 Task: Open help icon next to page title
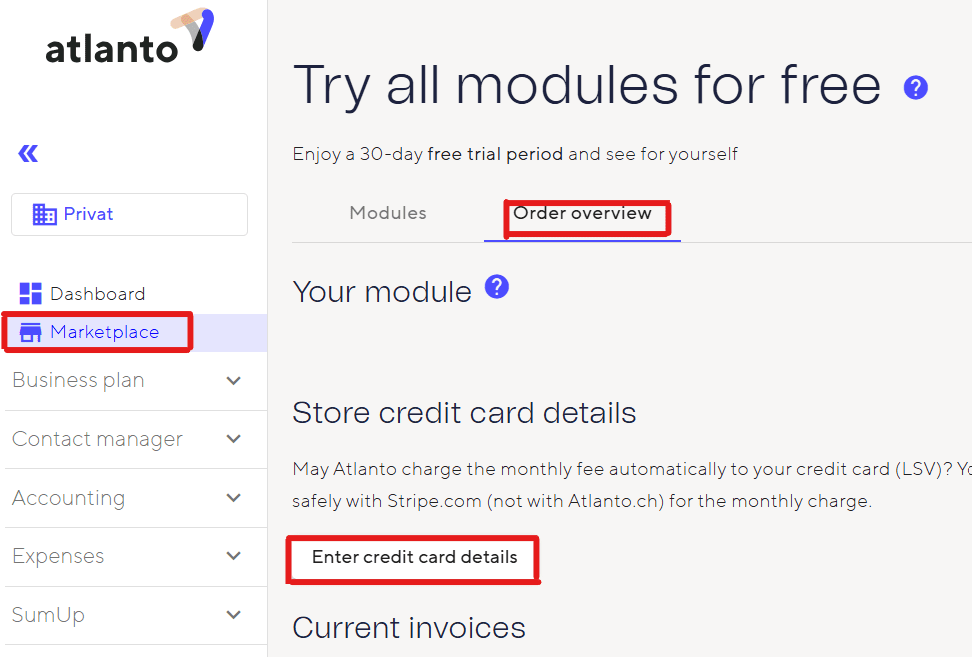coord(915,88)
